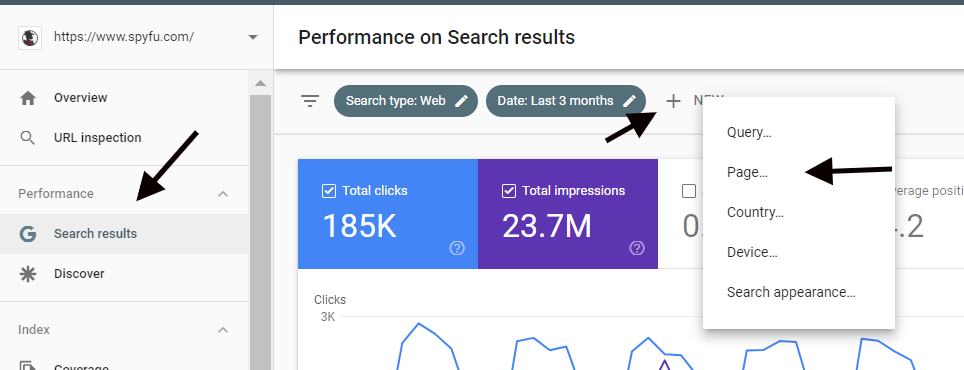Click the Google G Search results icon
The image size is (964, 370).
click(x=28, y=234)
